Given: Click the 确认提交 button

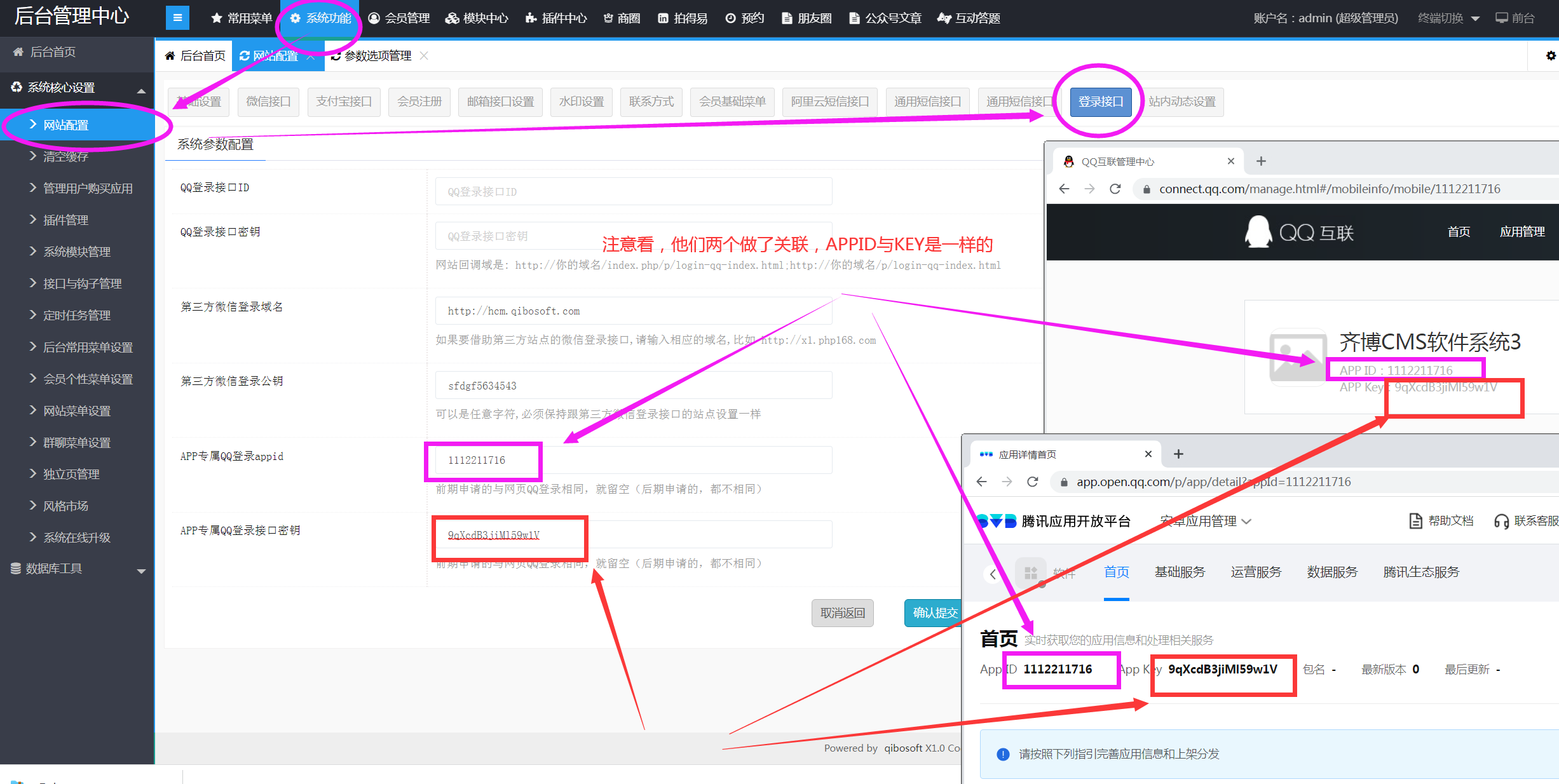Looking at the screenshot, I should click(x=934, y=613).
